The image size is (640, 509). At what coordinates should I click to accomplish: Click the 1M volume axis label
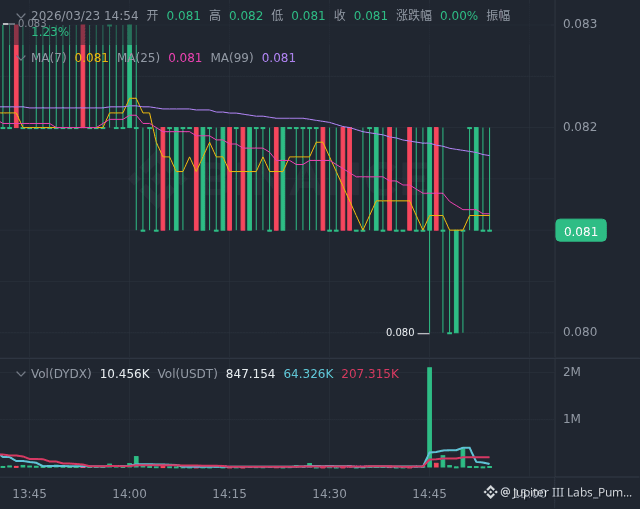pyautogui.click(x=572, y=419)
